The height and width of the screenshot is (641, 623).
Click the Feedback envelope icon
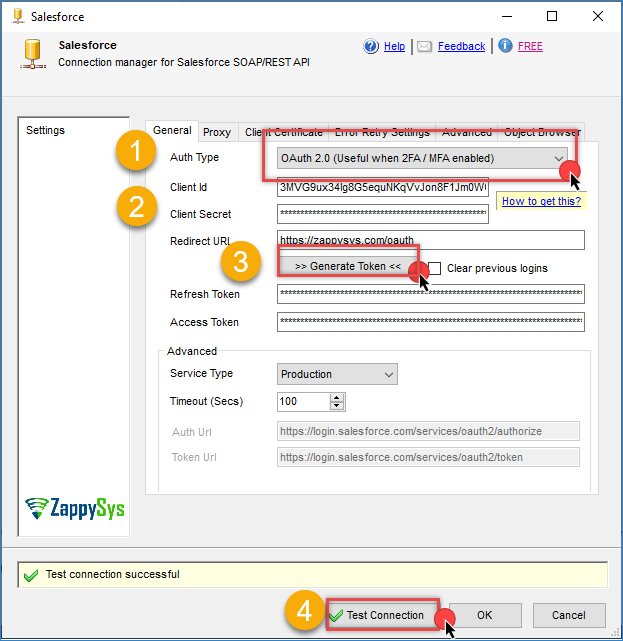(424, 47)
